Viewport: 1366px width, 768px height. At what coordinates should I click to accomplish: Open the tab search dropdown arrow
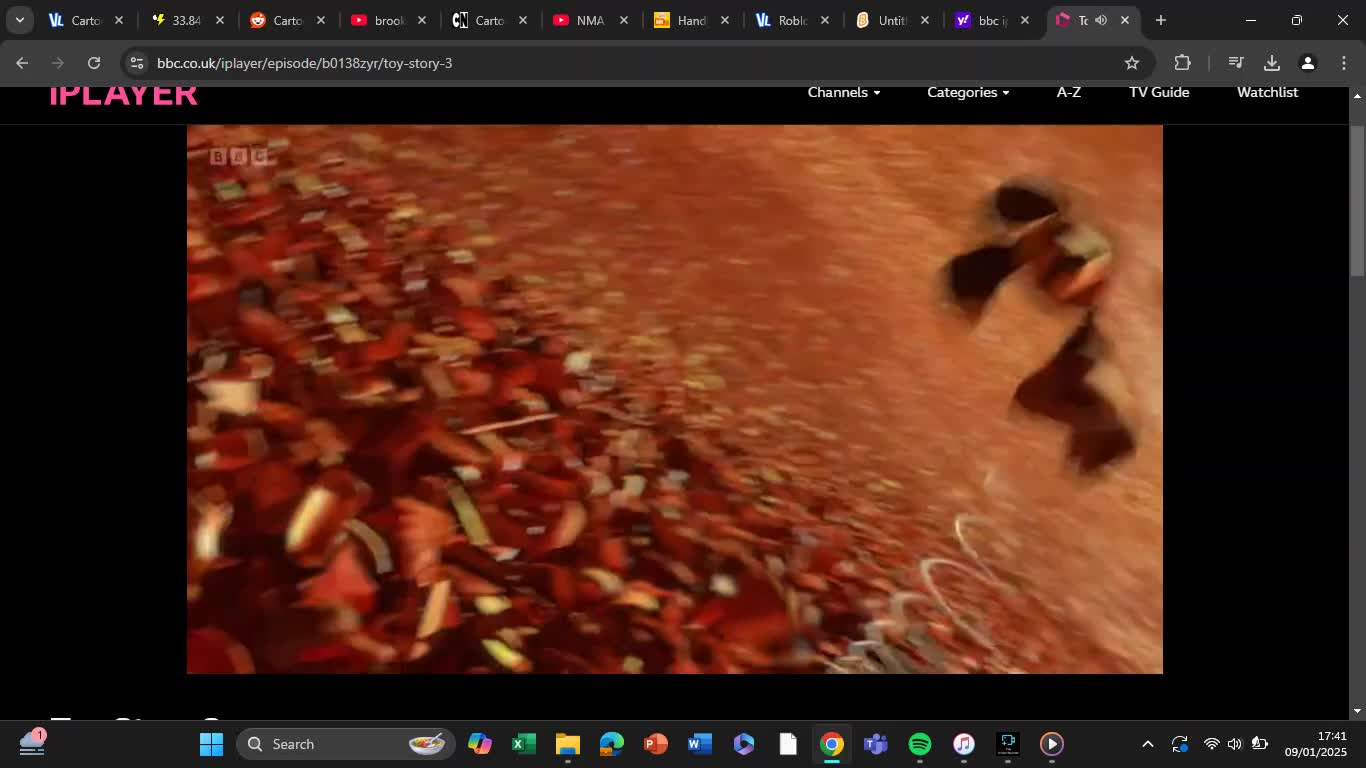[x=19, y=20]
